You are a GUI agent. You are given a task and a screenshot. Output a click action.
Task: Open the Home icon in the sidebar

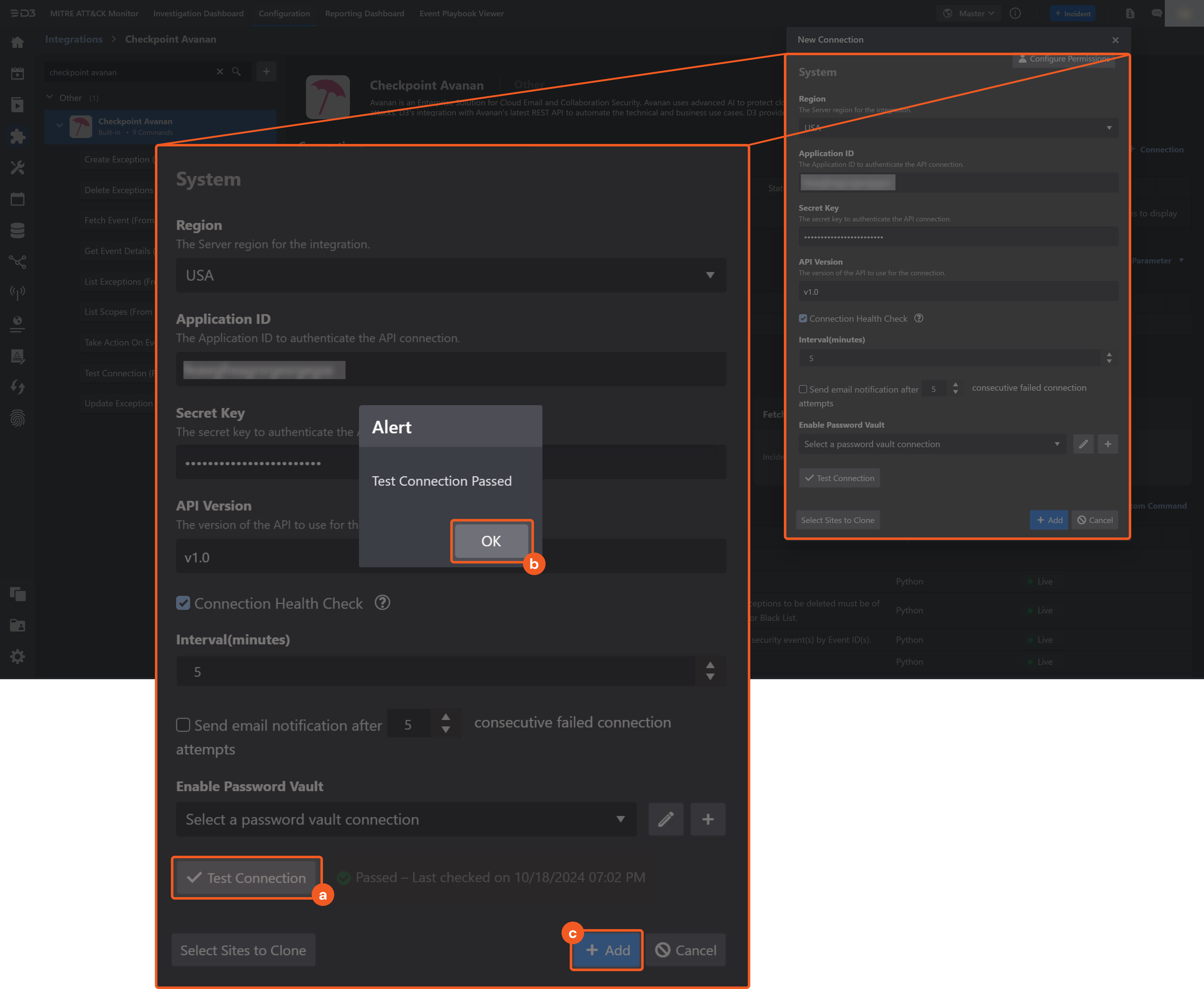[18, 42]
